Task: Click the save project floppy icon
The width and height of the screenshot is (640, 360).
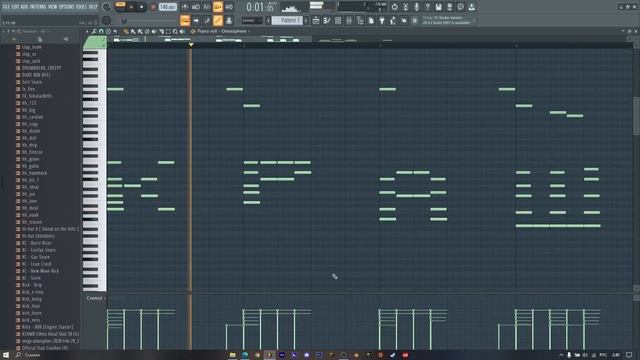Action: coord(438,7)
